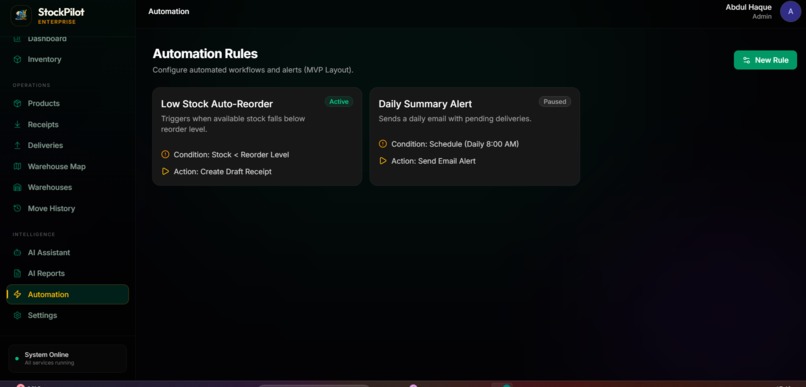Click the 'Automation Rules' heading
This screenshot has height=387, width=806.
(205, 54)
